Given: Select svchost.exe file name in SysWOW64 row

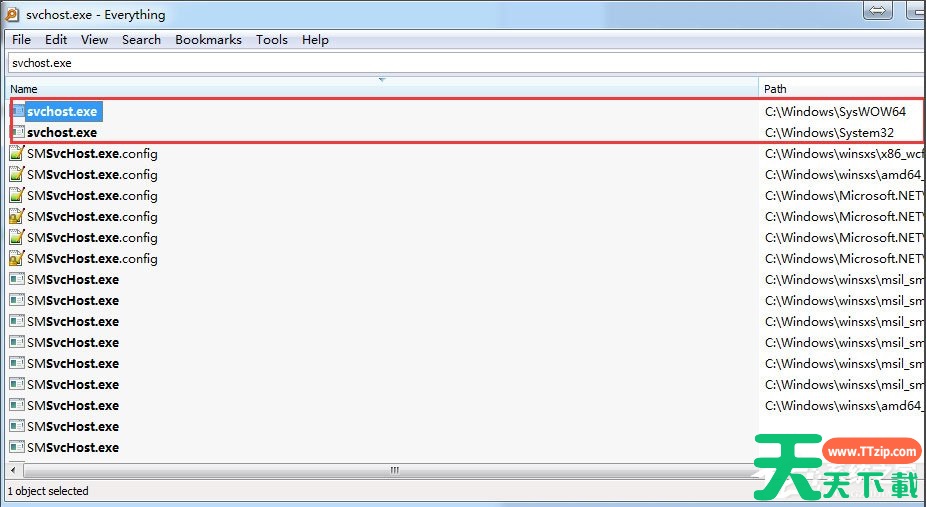Looking at the screenshot, I should click(62, 111).
